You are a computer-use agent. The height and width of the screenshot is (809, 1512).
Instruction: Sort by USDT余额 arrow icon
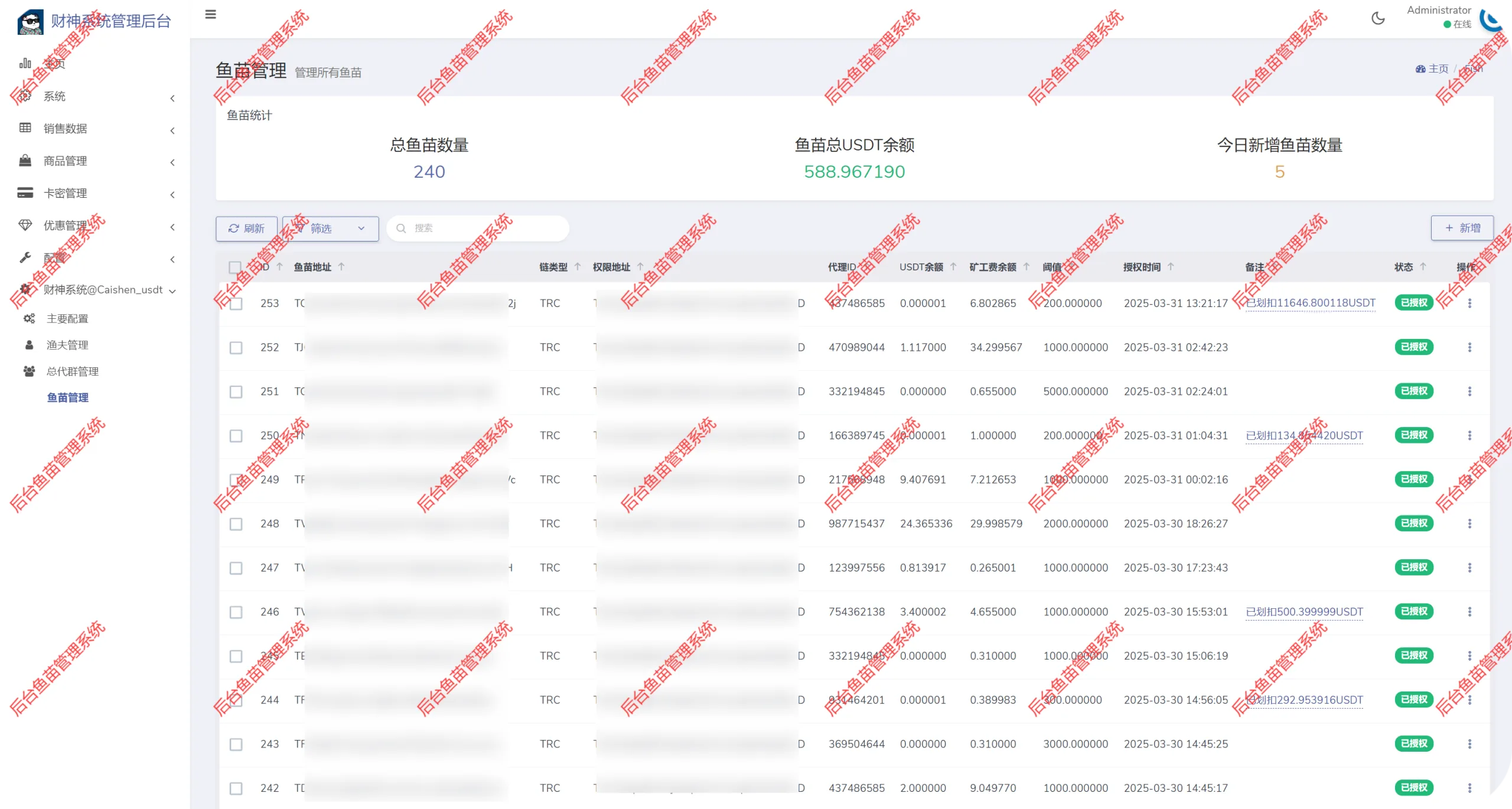tap(953, 267)
